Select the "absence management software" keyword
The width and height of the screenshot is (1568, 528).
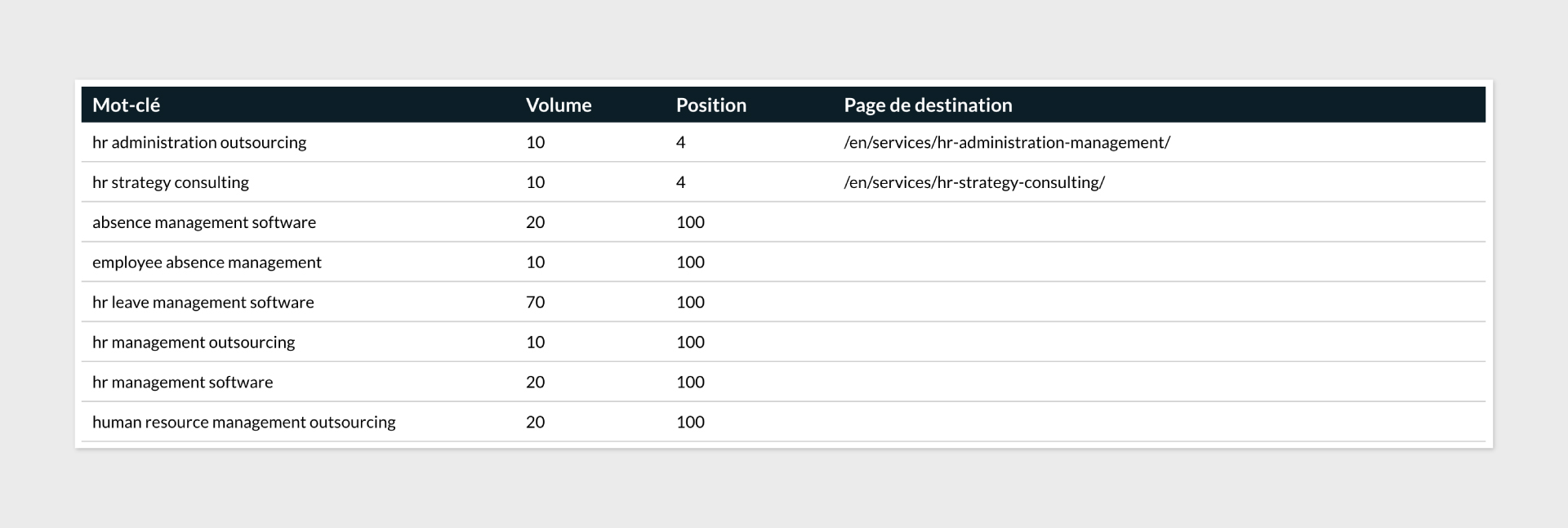click(x=204, y=222)
